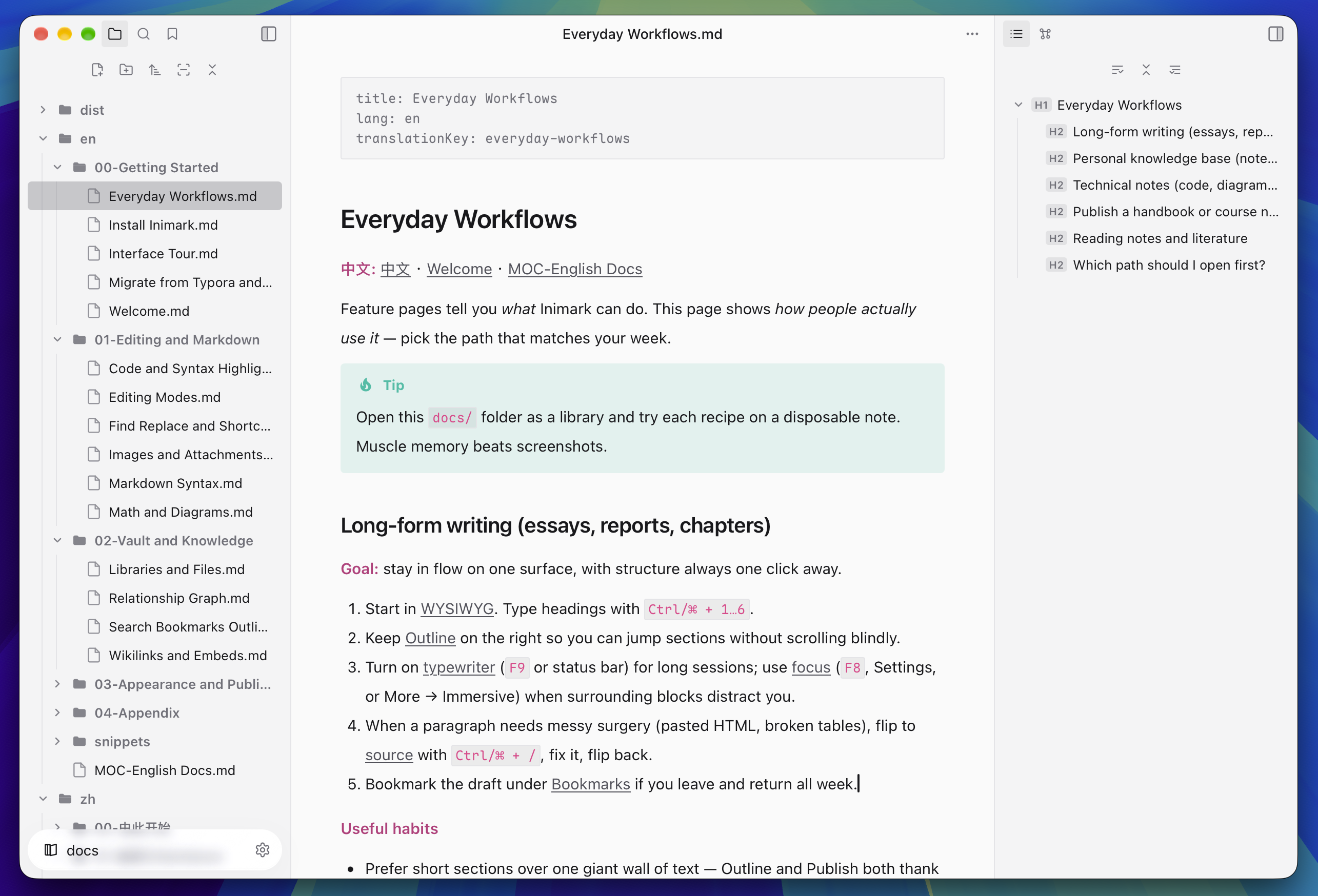This screenshot has width=1318, height=896.
Task: Click the indented-list check icon in the outline toolbar
Action: [x=1174, y=70]
